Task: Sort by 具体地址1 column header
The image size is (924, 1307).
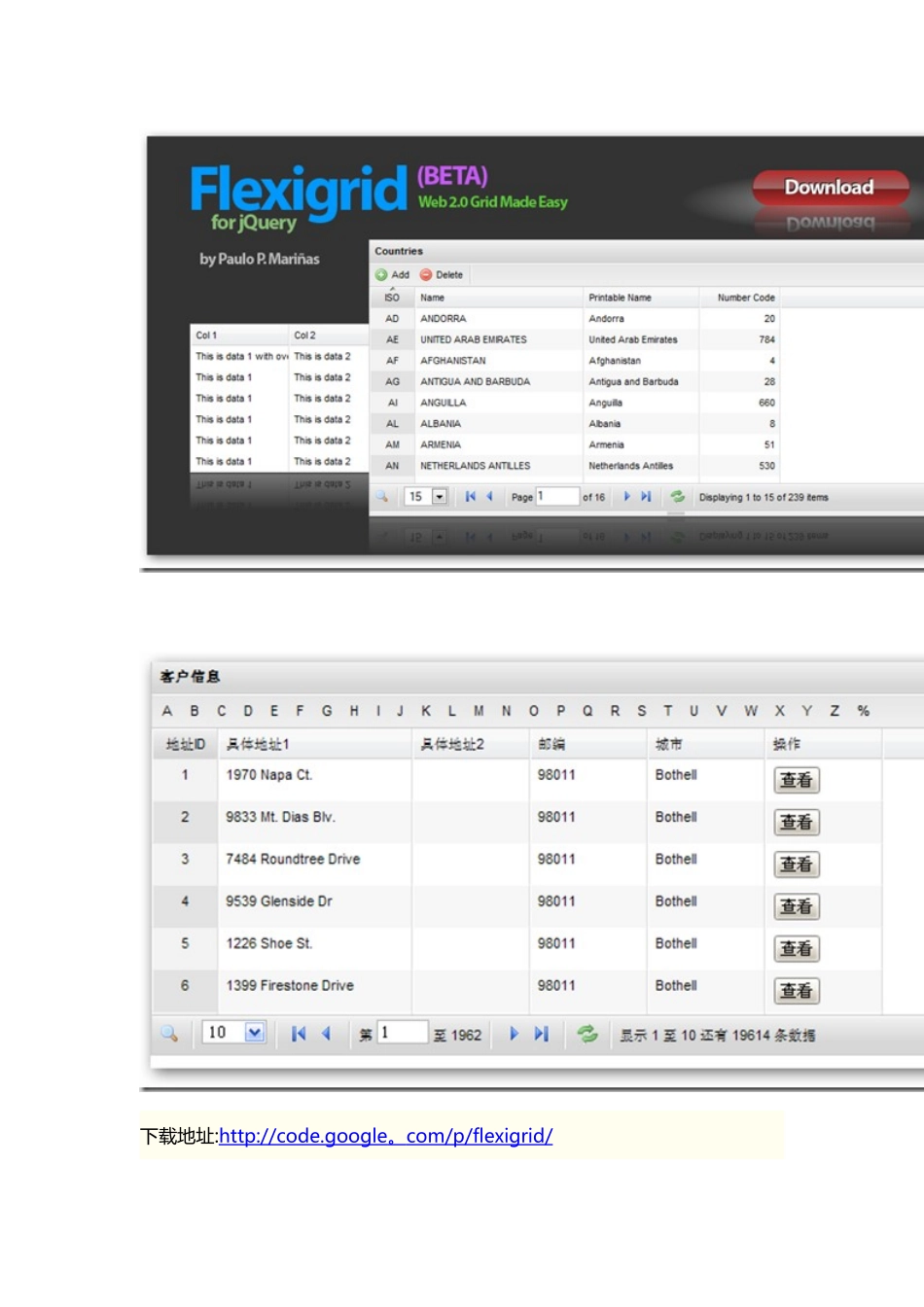Action: [x=315, y=744]
